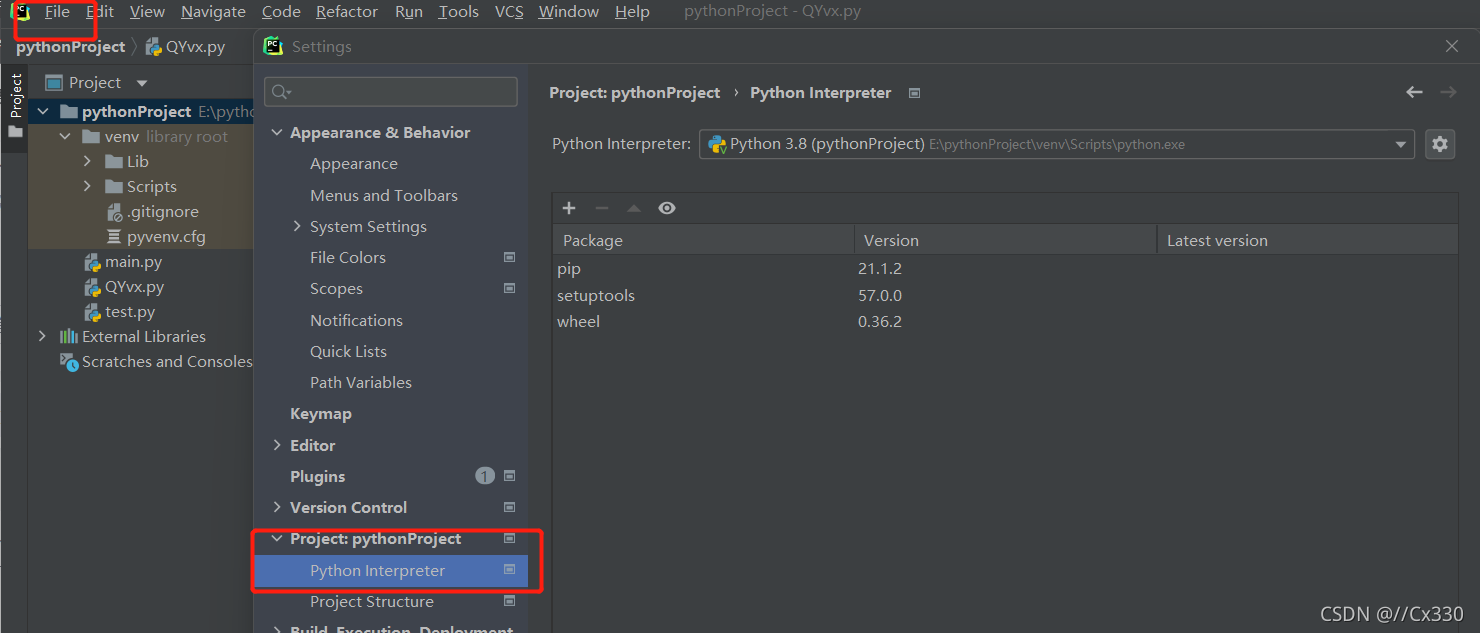Open the Run menu

coord(409,12)
